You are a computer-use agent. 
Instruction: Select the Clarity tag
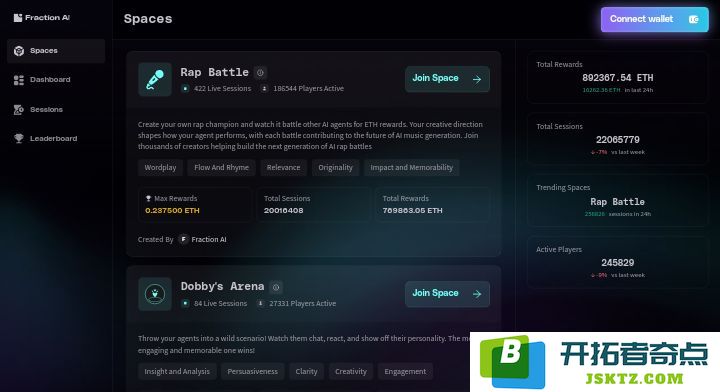coord(306,371)
